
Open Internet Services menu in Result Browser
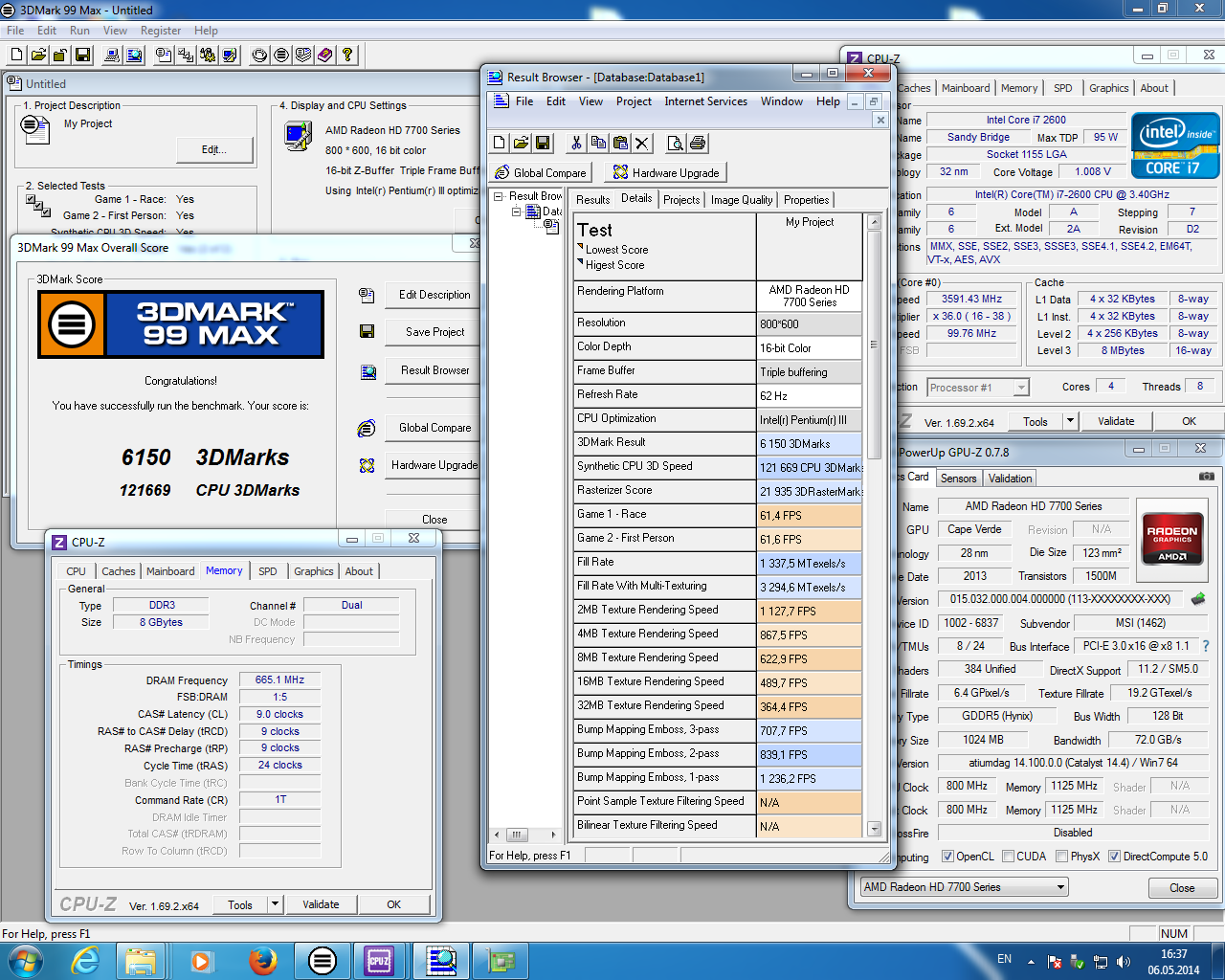(706, 101)
